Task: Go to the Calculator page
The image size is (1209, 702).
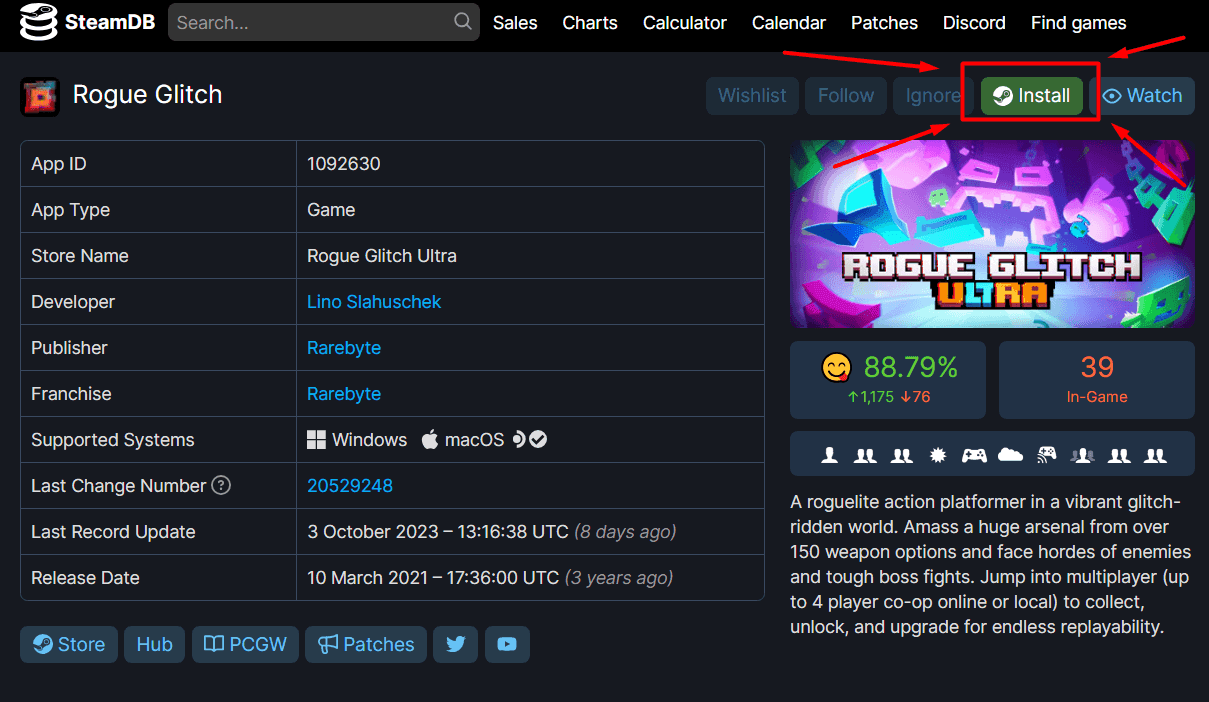Action: pyautogui.click(x=685, y=22)
